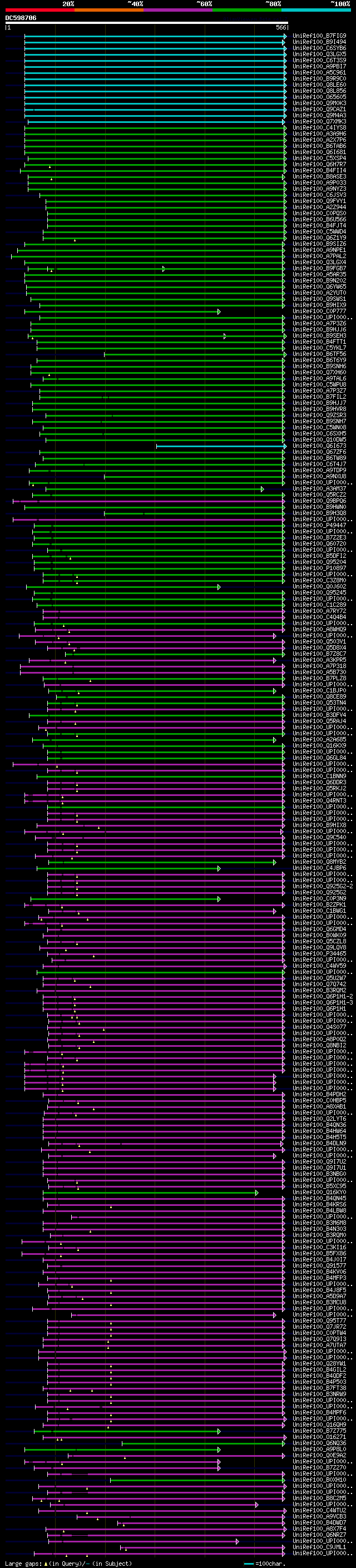The image size is (356, 1568).
Task: Select the UniRef100_B9HIX9 label
Action: (319, 305)
